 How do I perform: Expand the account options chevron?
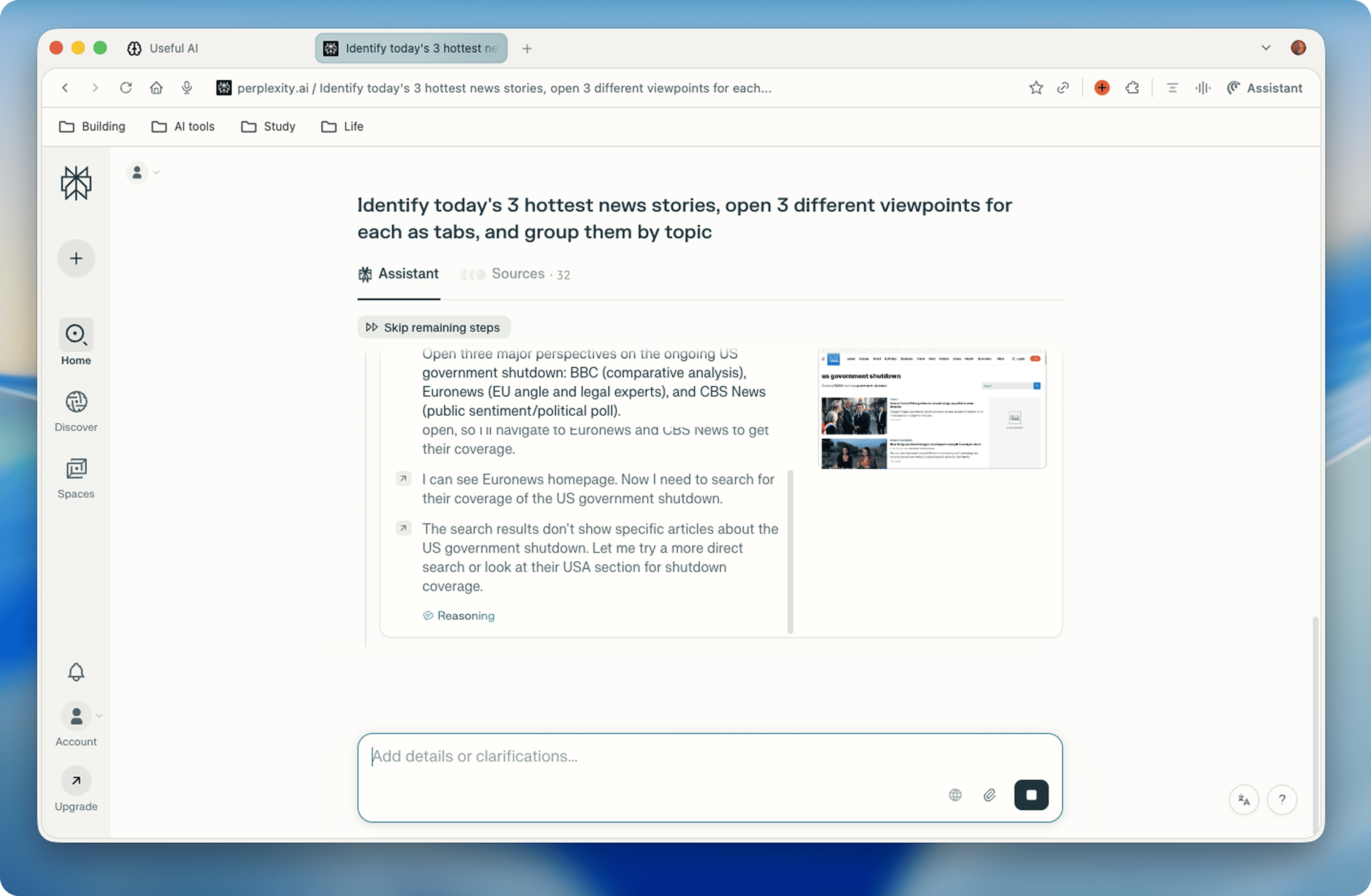point(99,715)
